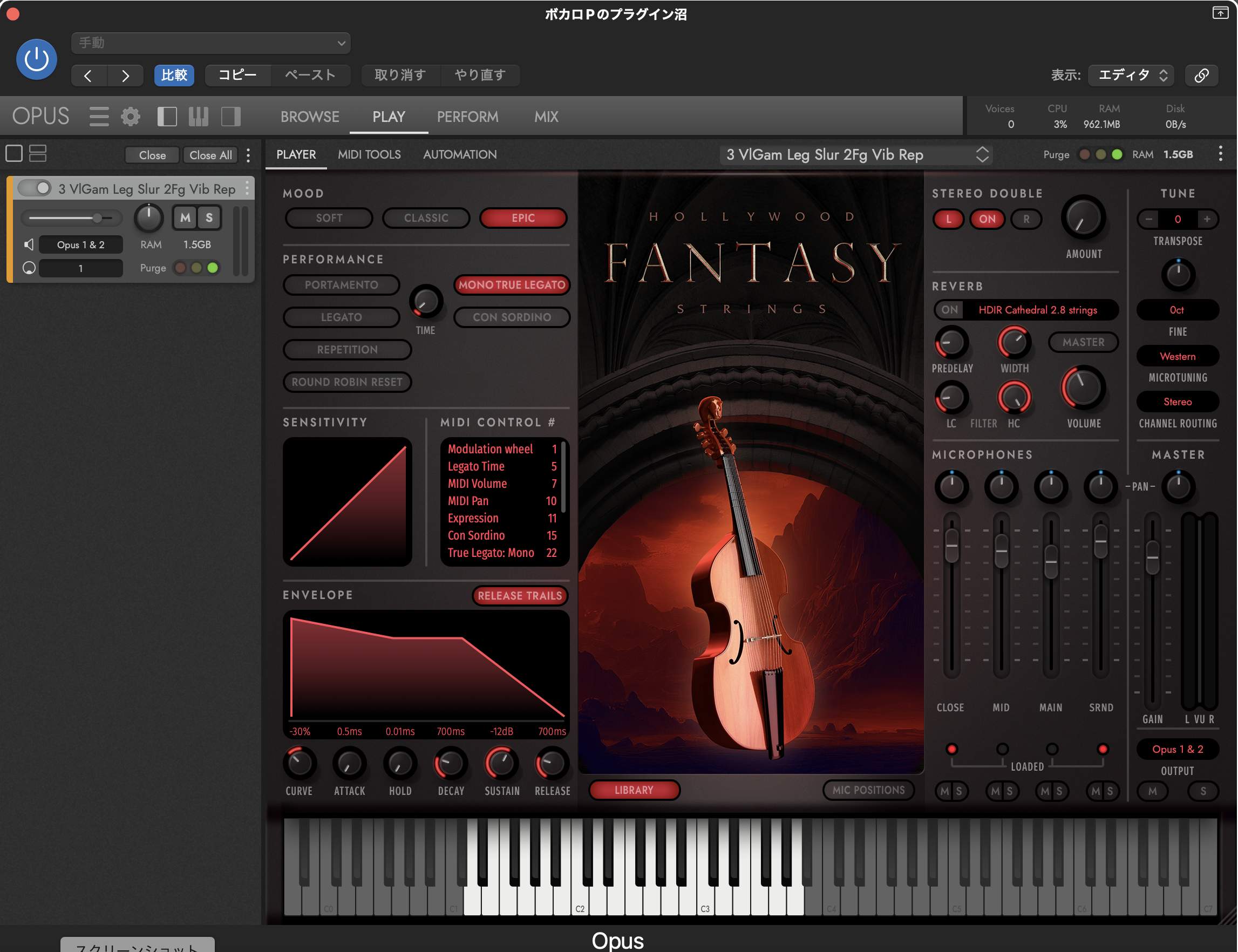The image size is (1238, 952).
Task: Click the MIC POSITIONS button
Action: click(868, 790)
